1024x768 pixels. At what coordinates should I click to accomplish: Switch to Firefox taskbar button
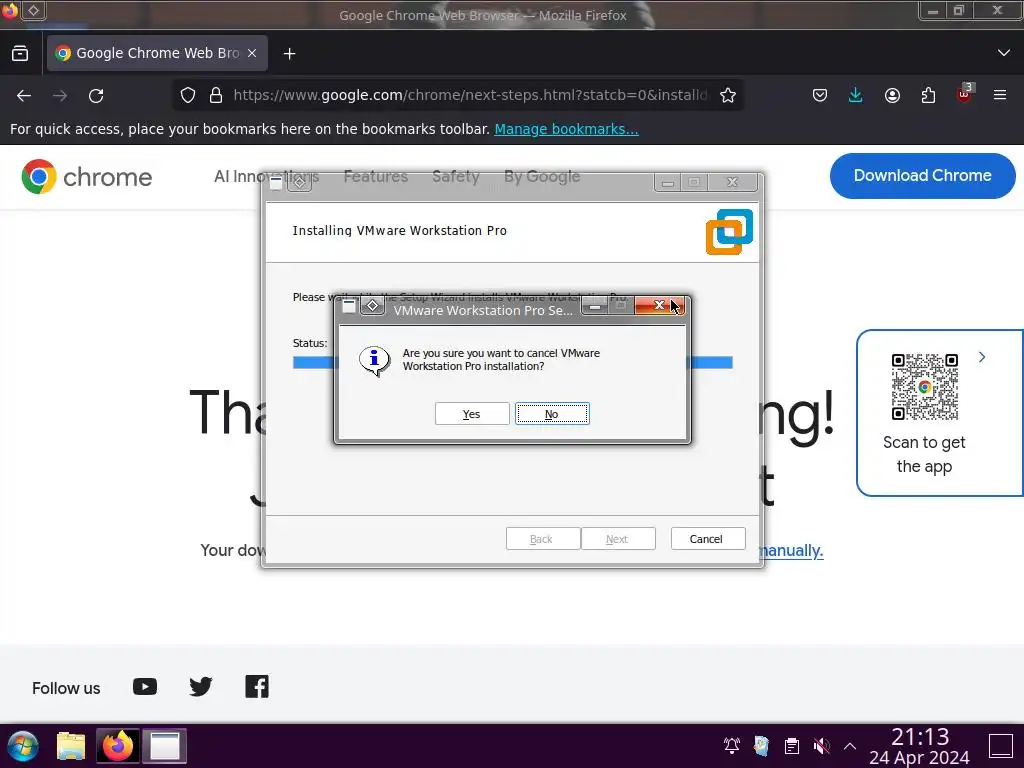click(x=118, y=746)
